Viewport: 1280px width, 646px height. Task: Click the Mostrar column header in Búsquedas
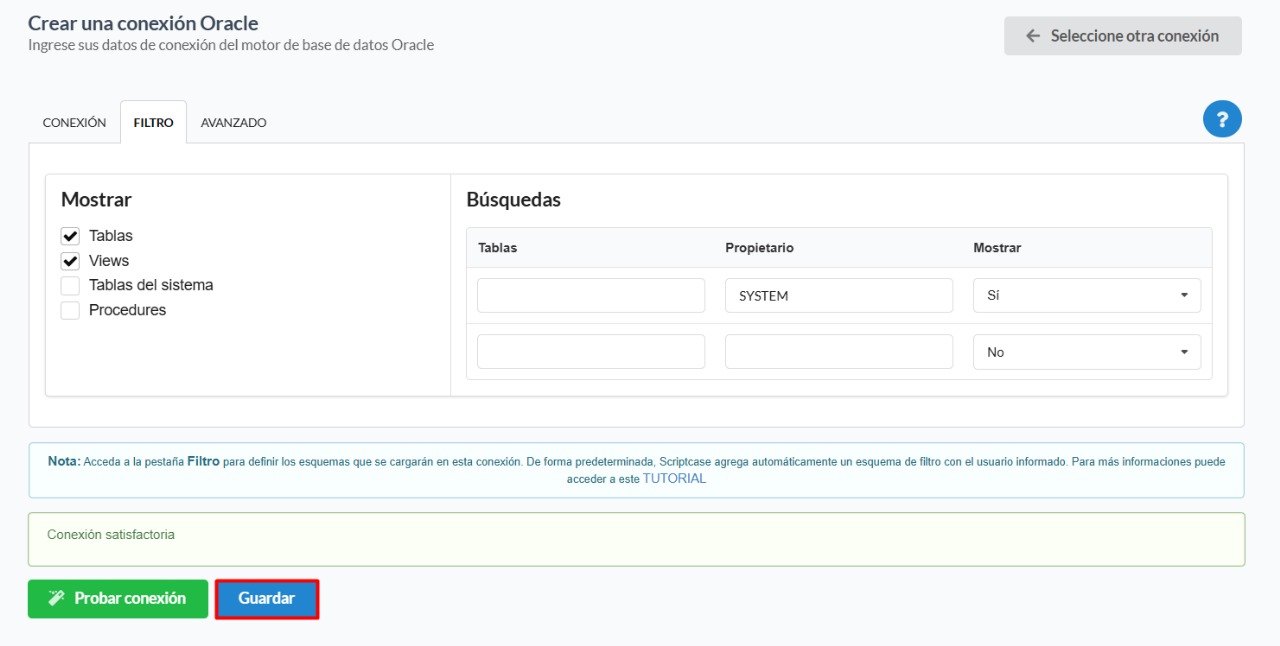pos(997,248)
